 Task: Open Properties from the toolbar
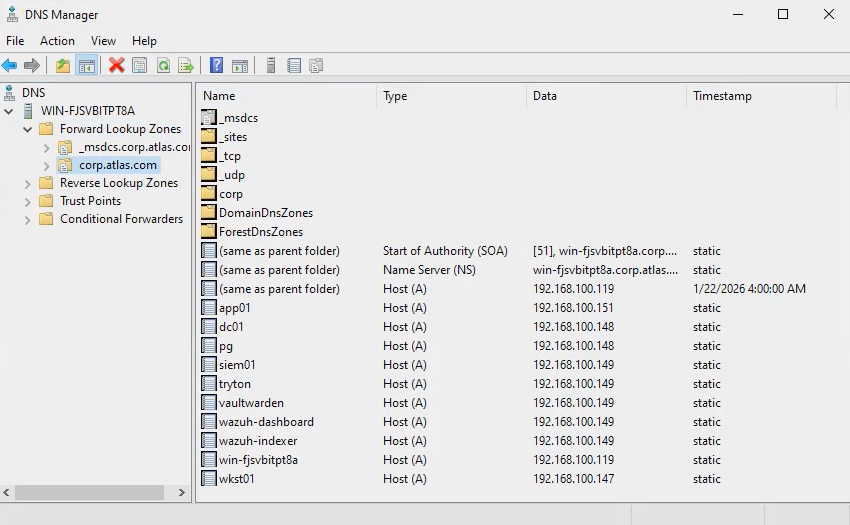tap(140, 66)
